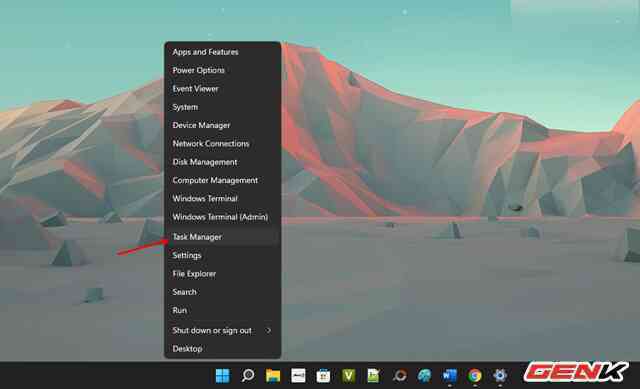Image resolution: width=640 pixels, height=389 pixels.
Task: Choose System in the context menu
Action: (x=222, y=107)
